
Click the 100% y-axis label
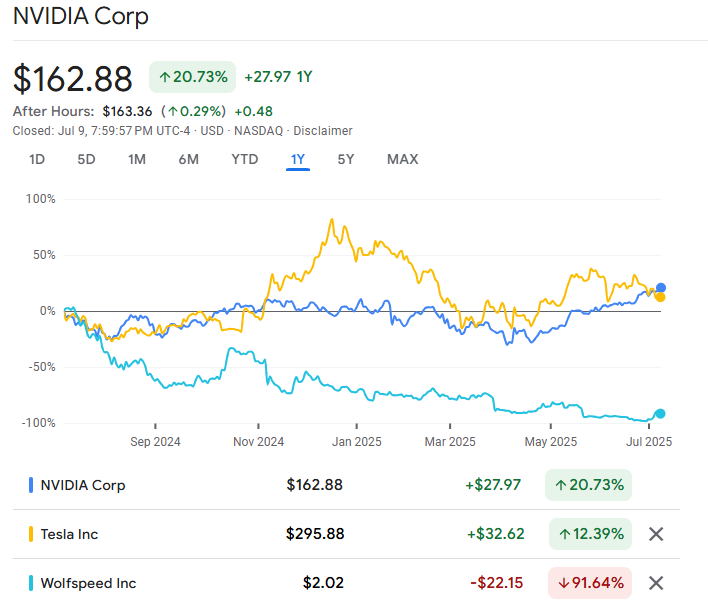tap(41, 199)
